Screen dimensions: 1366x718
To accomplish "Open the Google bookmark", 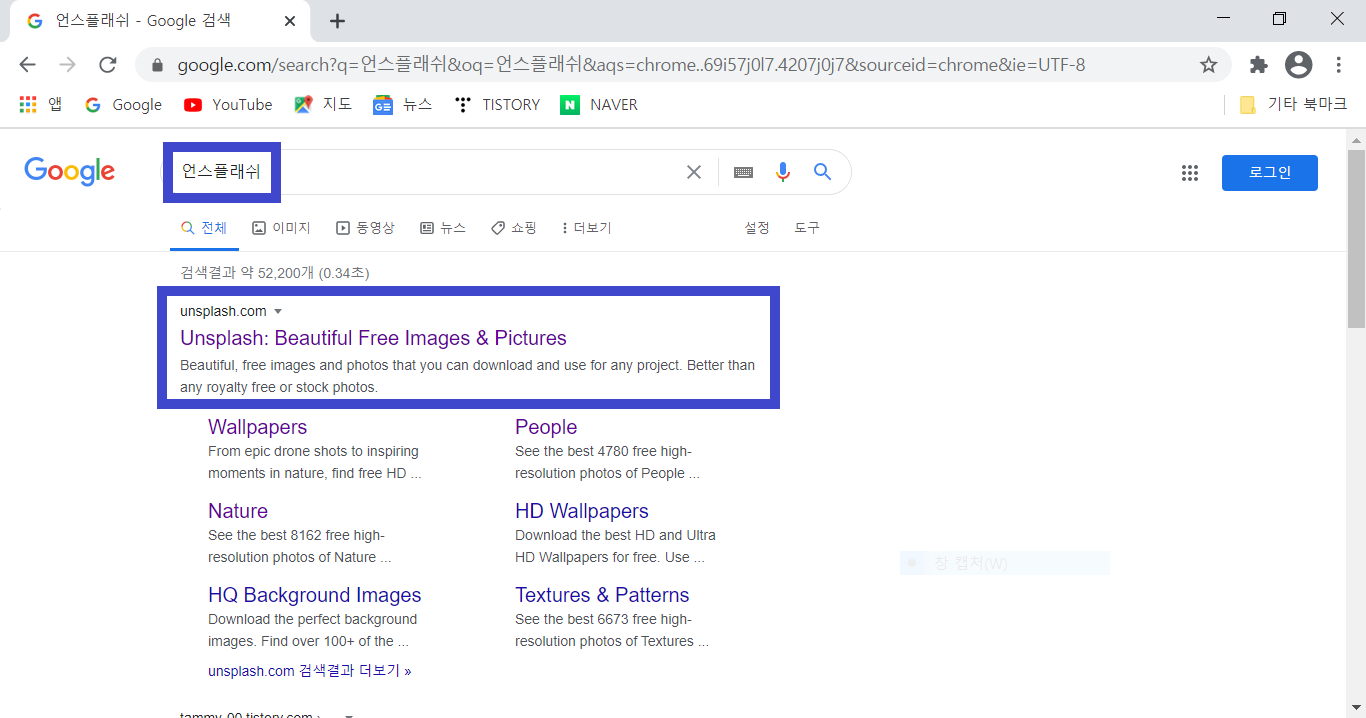I will (x=123, y=104).
